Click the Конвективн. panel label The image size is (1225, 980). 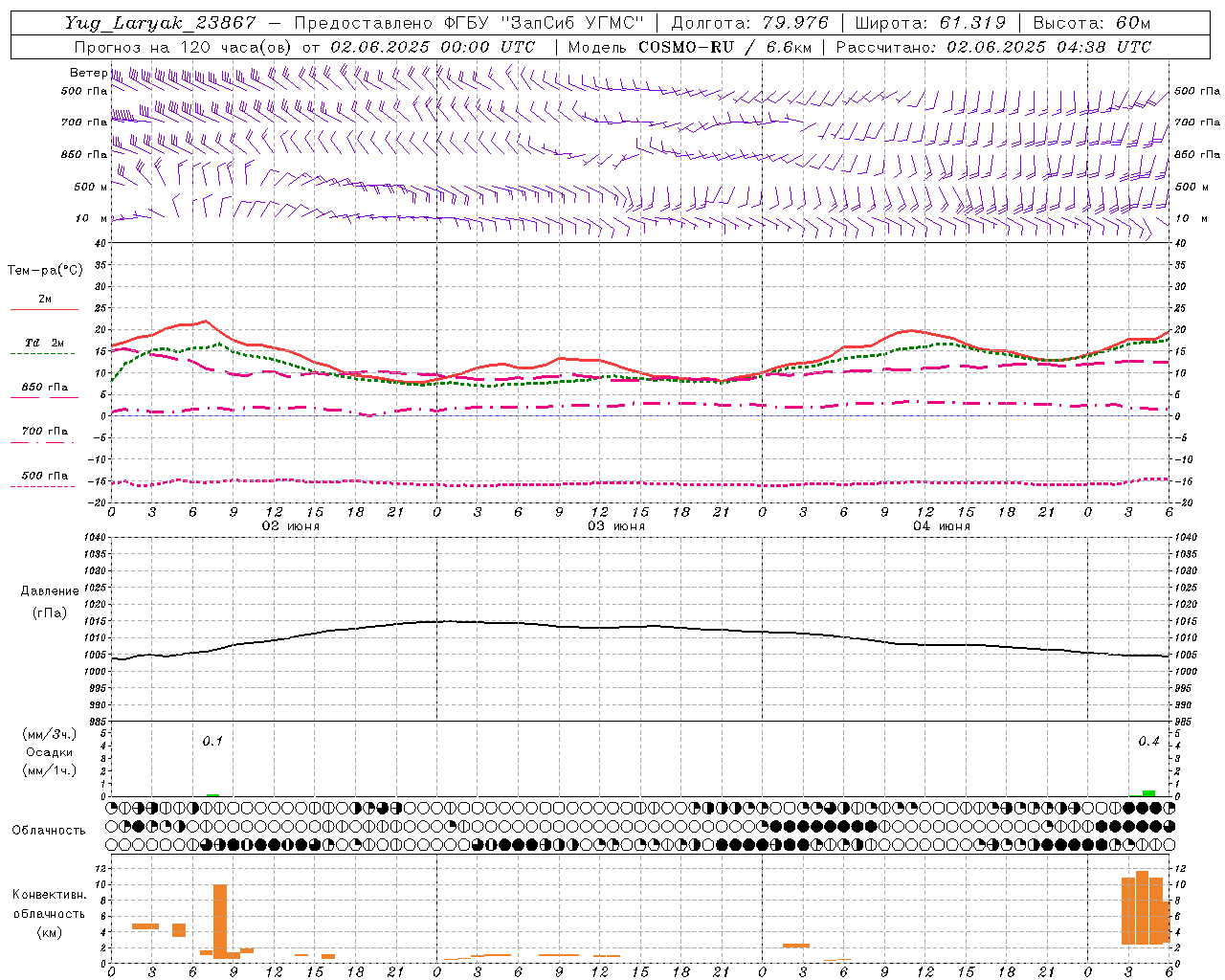[49, 895]
